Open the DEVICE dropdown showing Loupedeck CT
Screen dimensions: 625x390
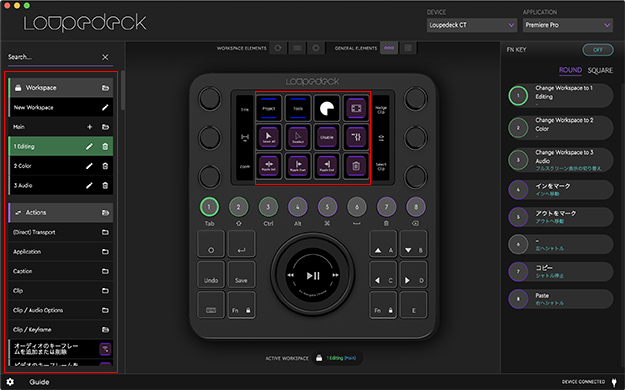472,25
